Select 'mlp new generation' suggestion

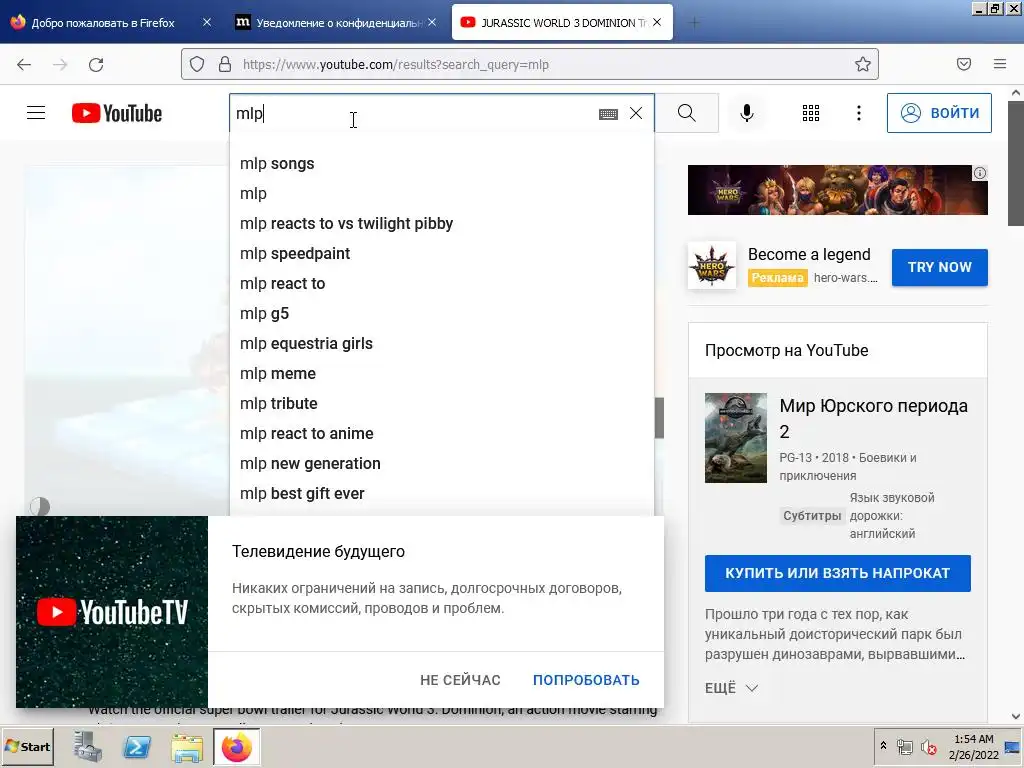click(441, 464)
